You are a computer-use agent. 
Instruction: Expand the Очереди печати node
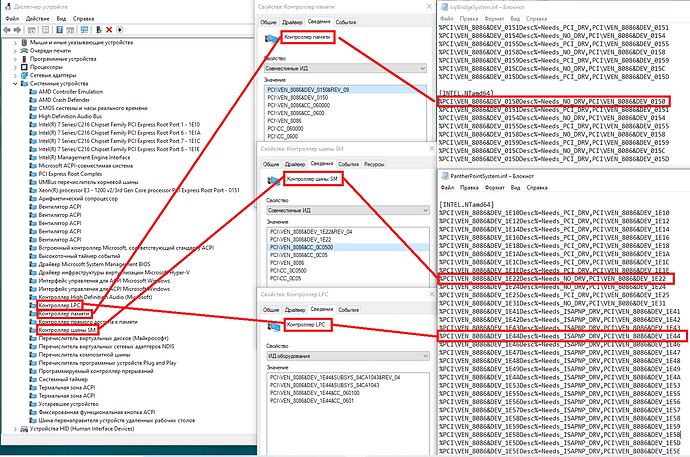coord(15,51)
